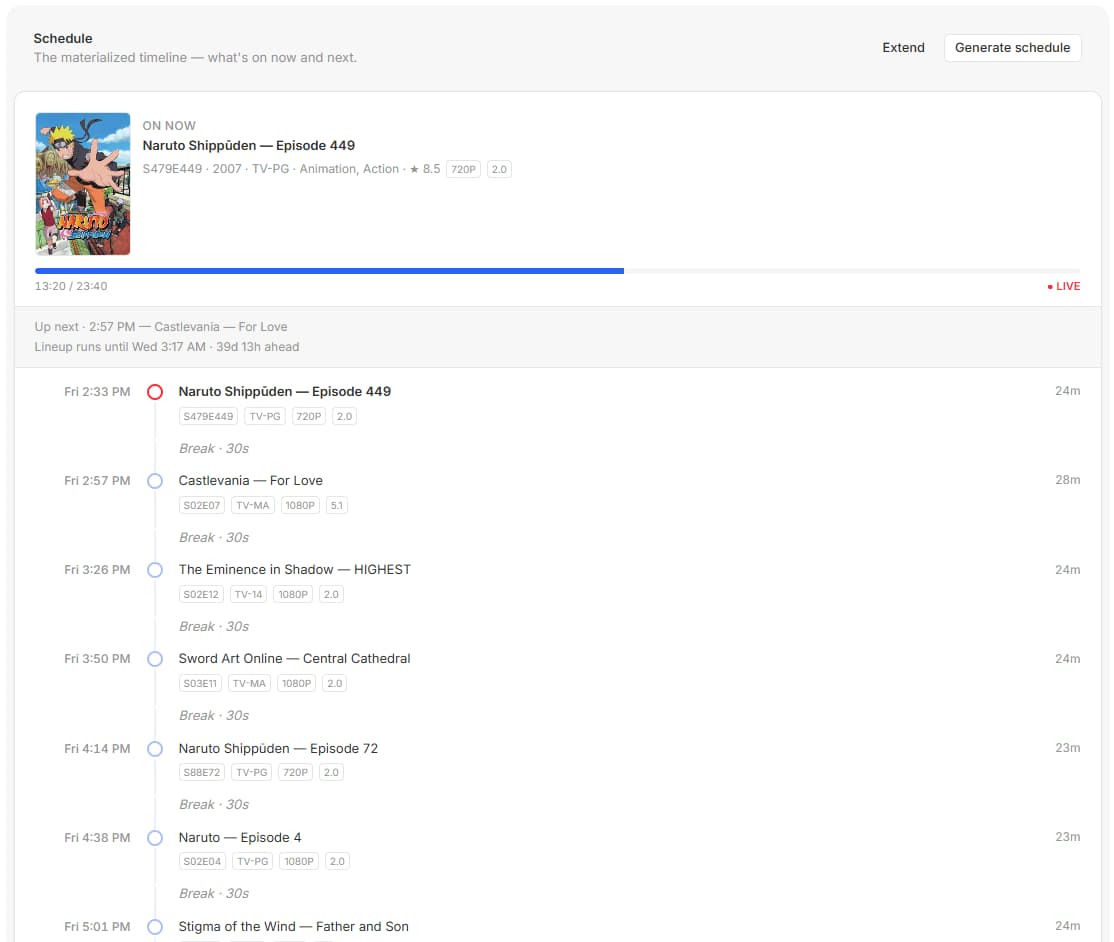
Task: Click the S02E07 tag under Castlevania
Action: [x=202, y=505]
